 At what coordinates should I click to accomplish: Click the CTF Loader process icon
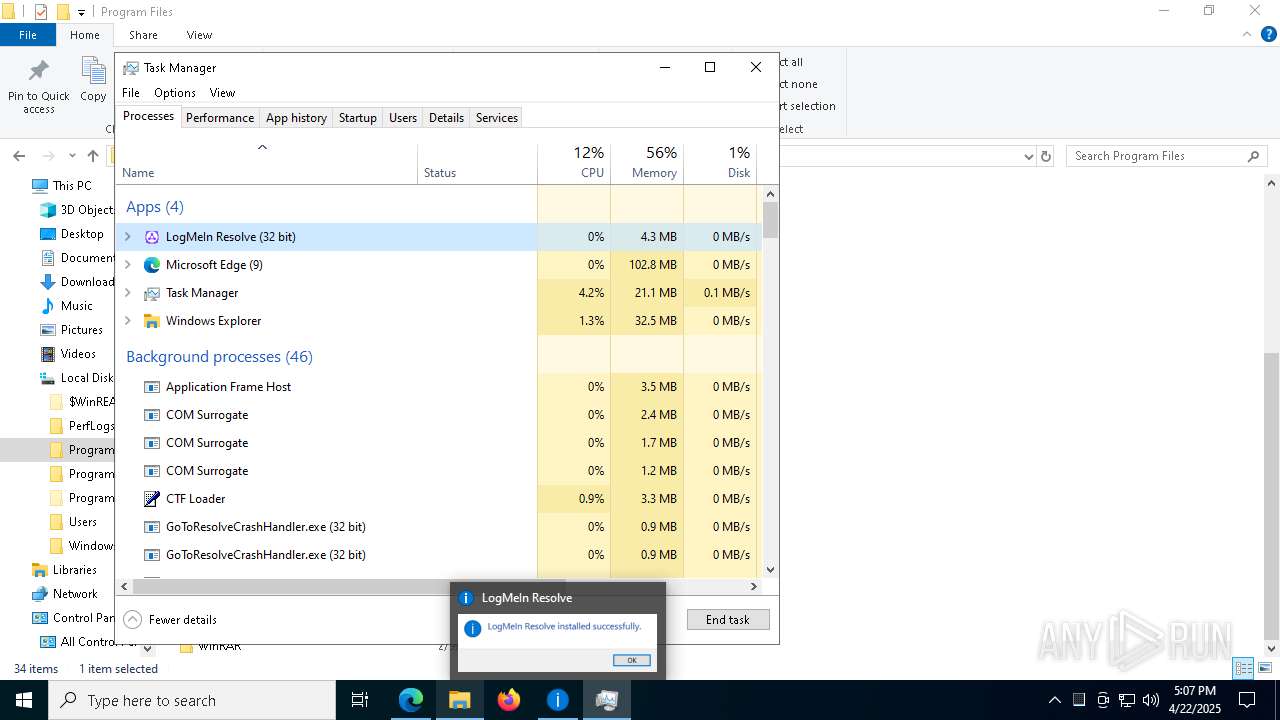click(x=152, y=499)
